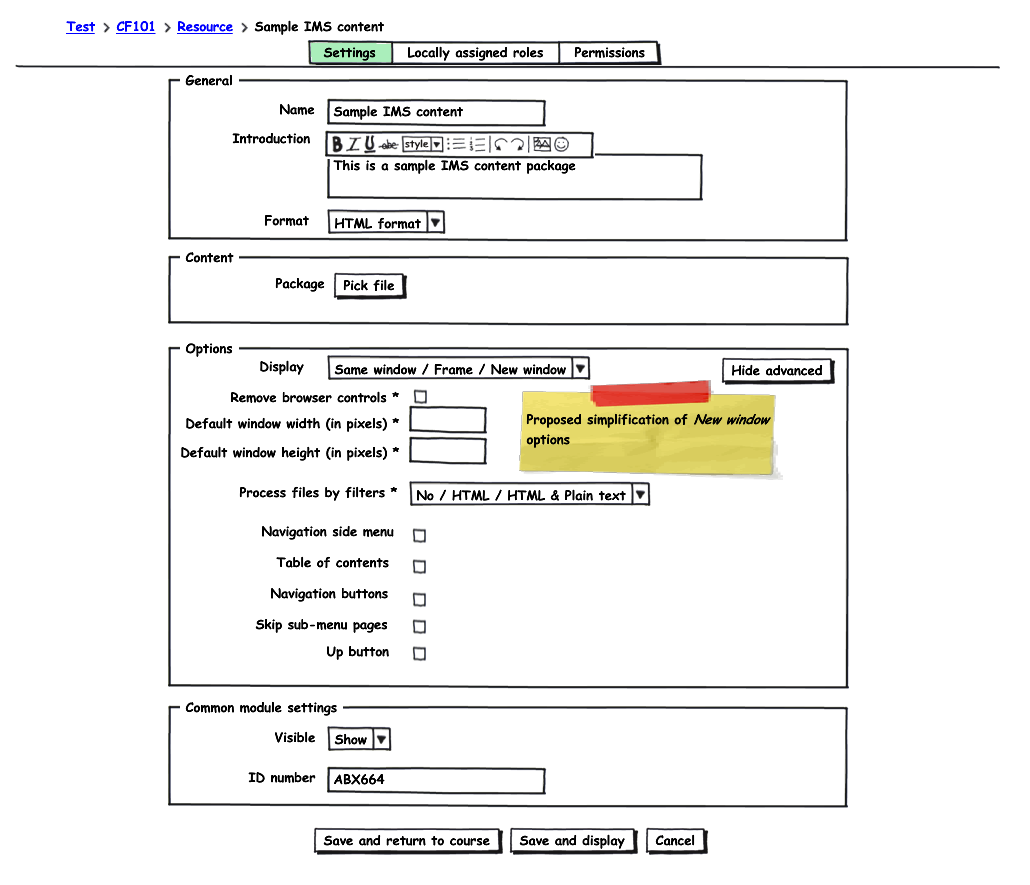This screenshot has width=1030, height=885.
Task: Open the Locally assigned roles tab
Action: pos(476,53)
